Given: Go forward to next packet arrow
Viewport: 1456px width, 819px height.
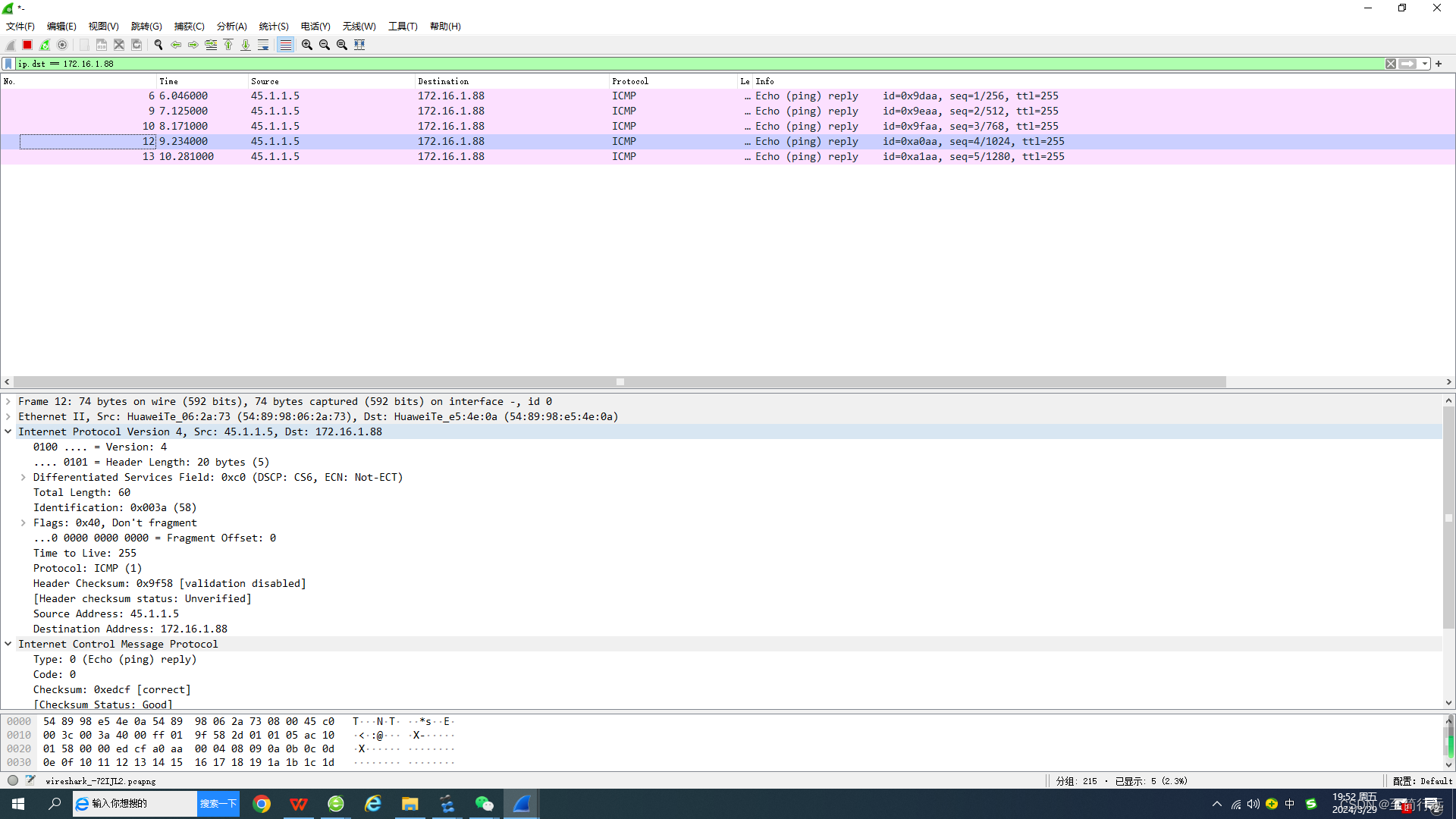Looking at the screenshot, I should (x=193, y=45).
